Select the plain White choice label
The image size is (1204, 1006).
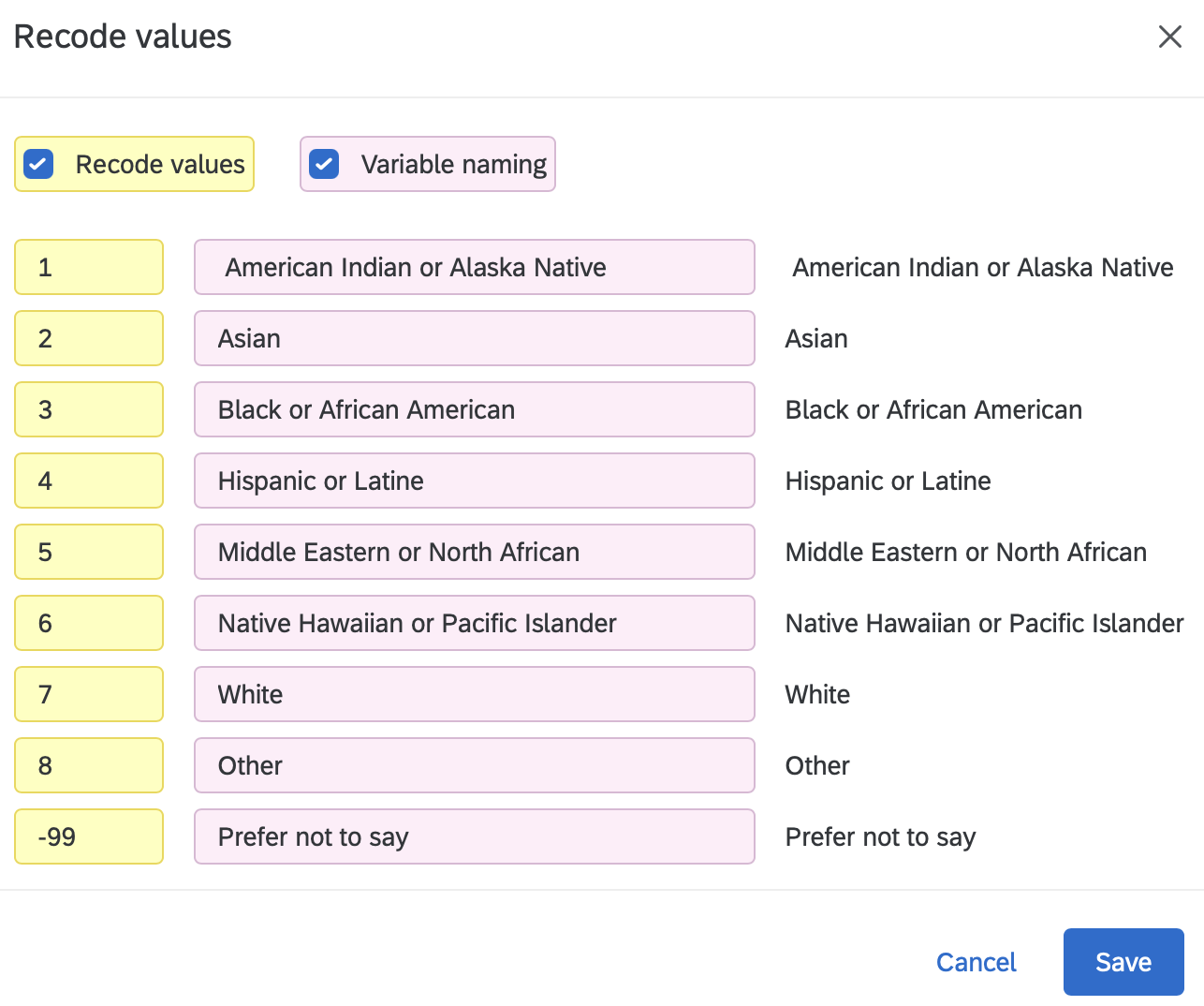817,694
